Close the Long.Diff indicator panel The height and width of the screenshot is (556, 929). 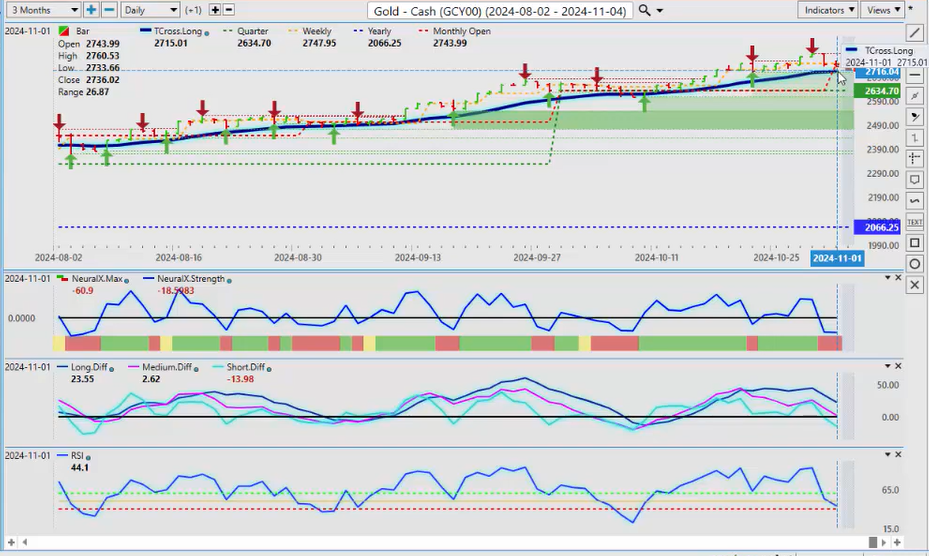tap(898, 367)
